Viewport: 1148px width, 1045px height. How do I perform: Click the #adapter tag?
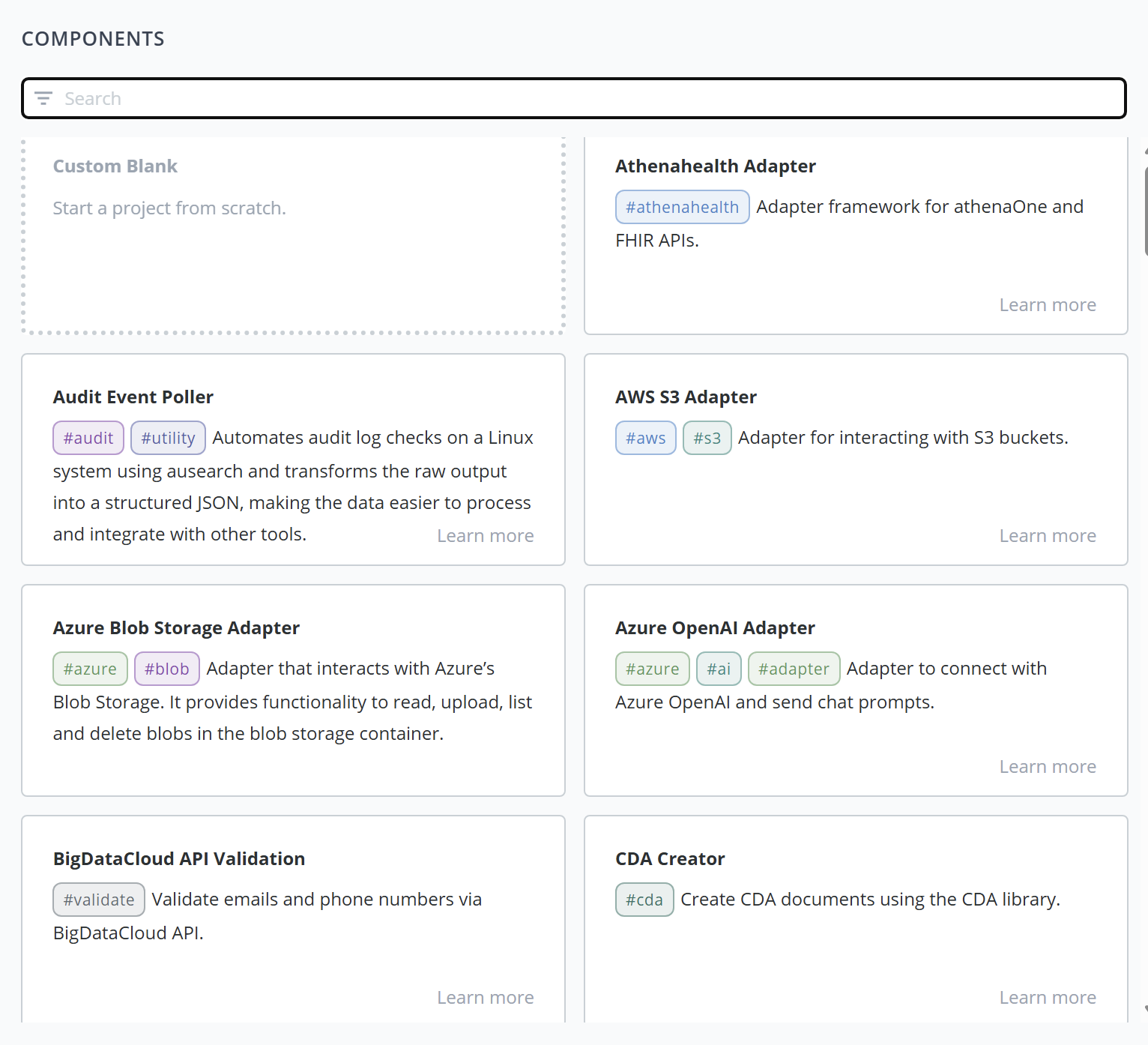794,669
